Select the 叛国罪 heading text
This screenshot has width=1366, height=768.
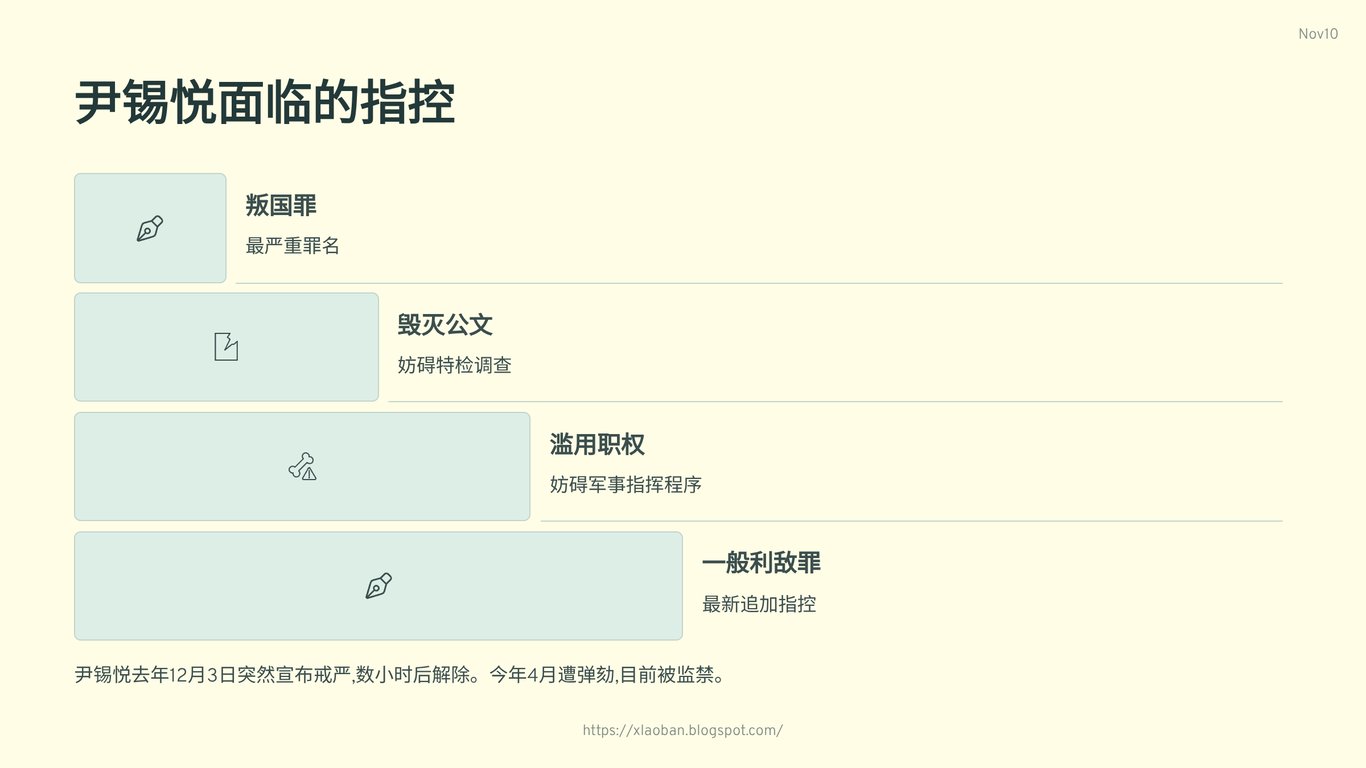[281, 206]
